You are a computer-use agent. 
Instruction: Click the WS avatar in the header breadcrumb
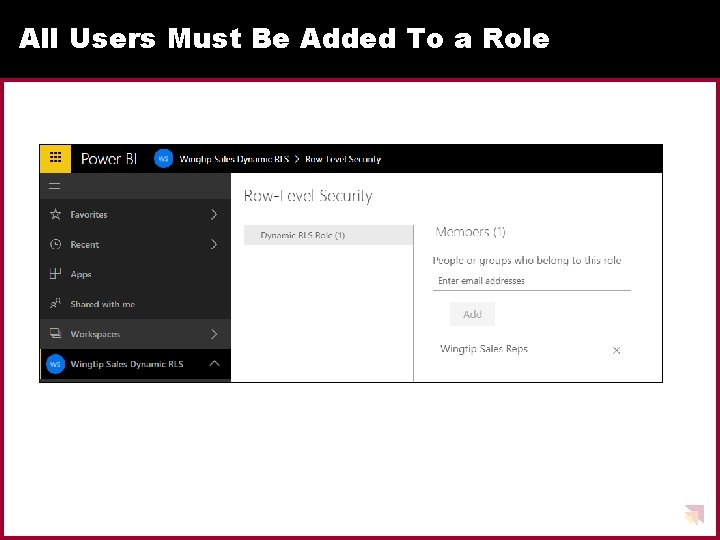[163, 159]
